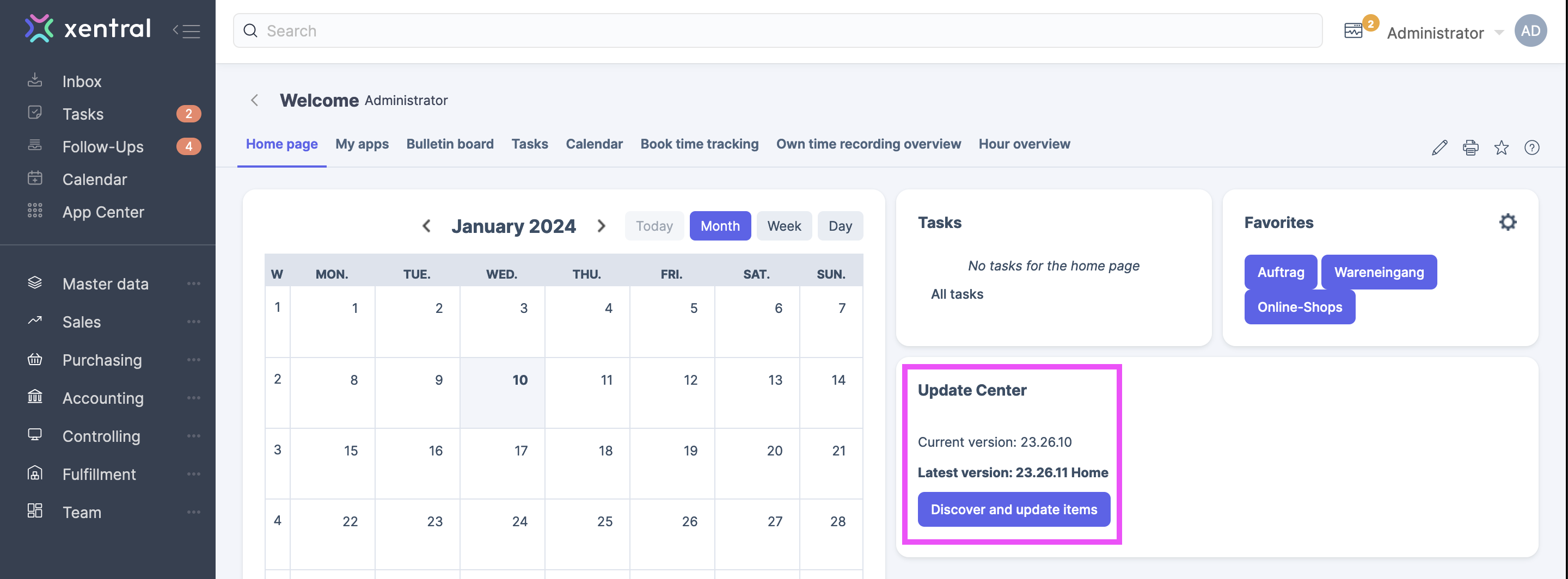Screen dimensions: 1568x579
Task: Click the Today button
Action: tap(654, 226)
